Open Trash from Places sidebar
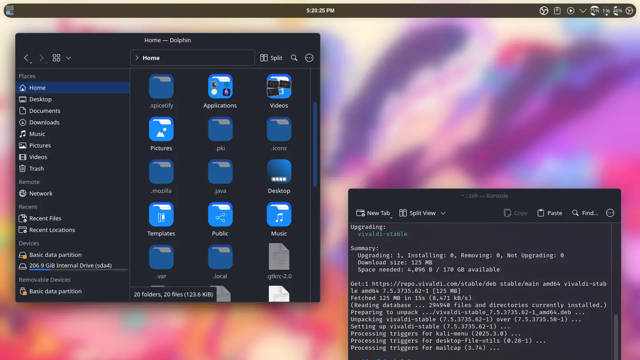The height and width of the screenshot is (360, 640). pos(73,168)
